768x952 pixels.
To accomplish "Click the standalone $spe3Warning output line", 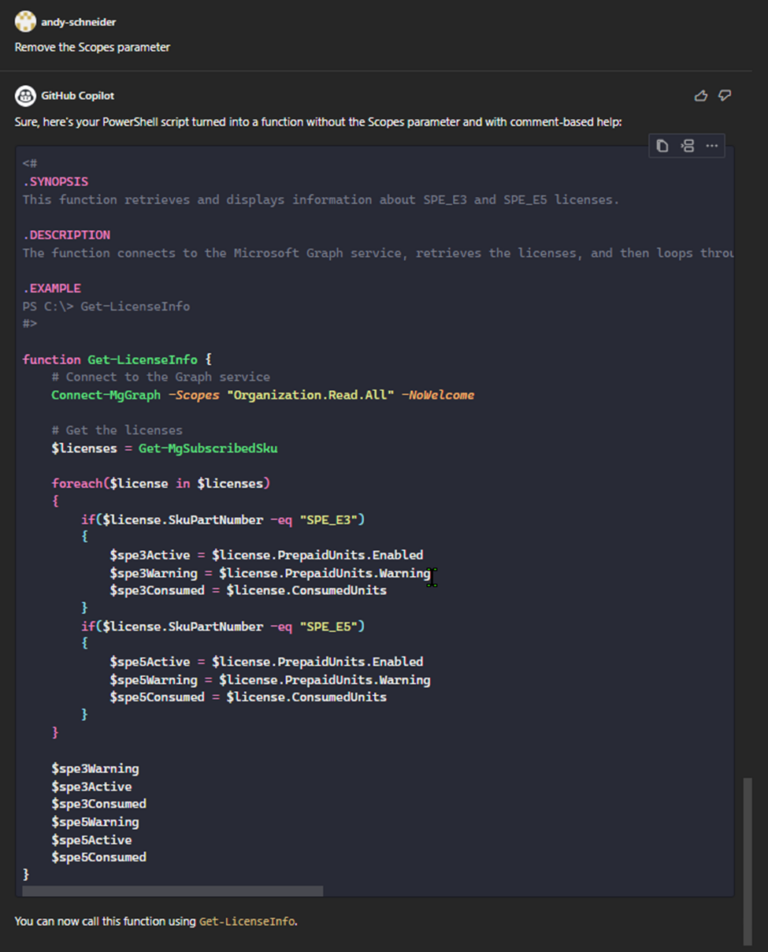I will coord(95,769).
